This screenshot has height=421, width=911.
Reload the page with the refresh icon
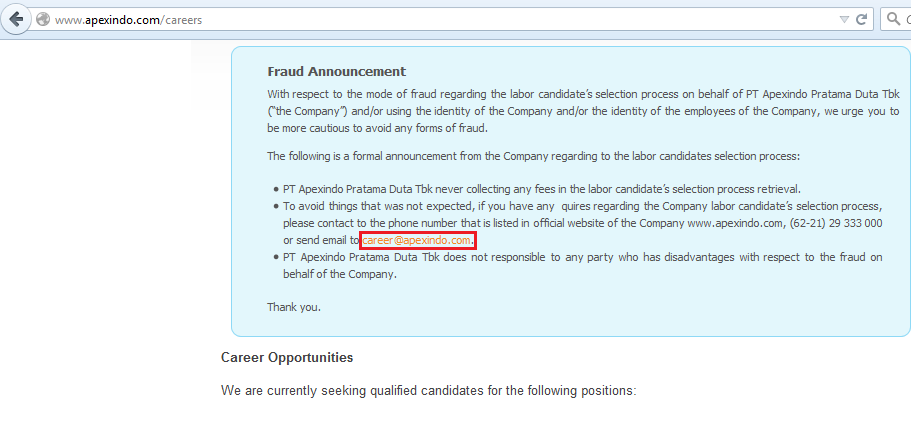pos(862,20)
